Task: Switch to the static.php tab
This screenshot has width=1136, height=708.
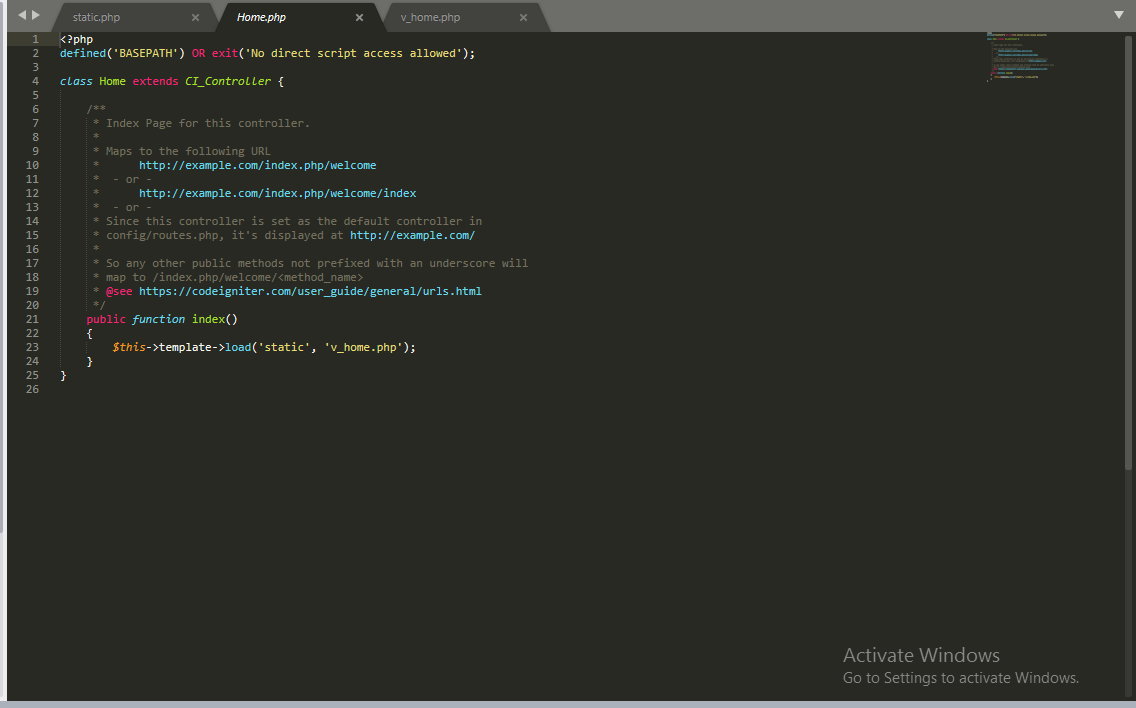Action: click(97, 17)
